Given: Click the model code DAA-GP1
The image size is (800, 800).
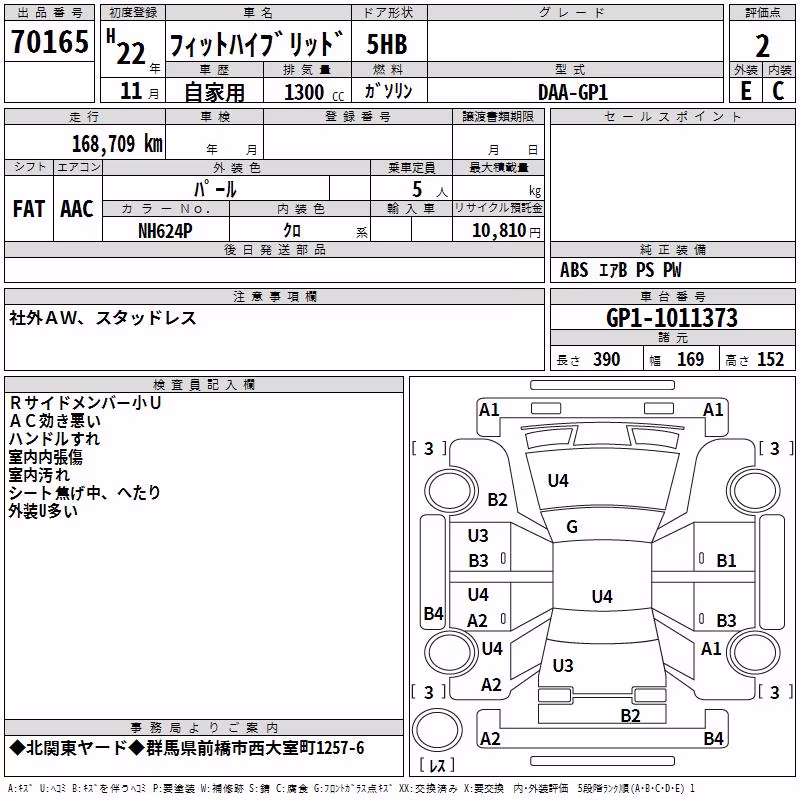Looking at the screenshot, I should pos(573,92).
